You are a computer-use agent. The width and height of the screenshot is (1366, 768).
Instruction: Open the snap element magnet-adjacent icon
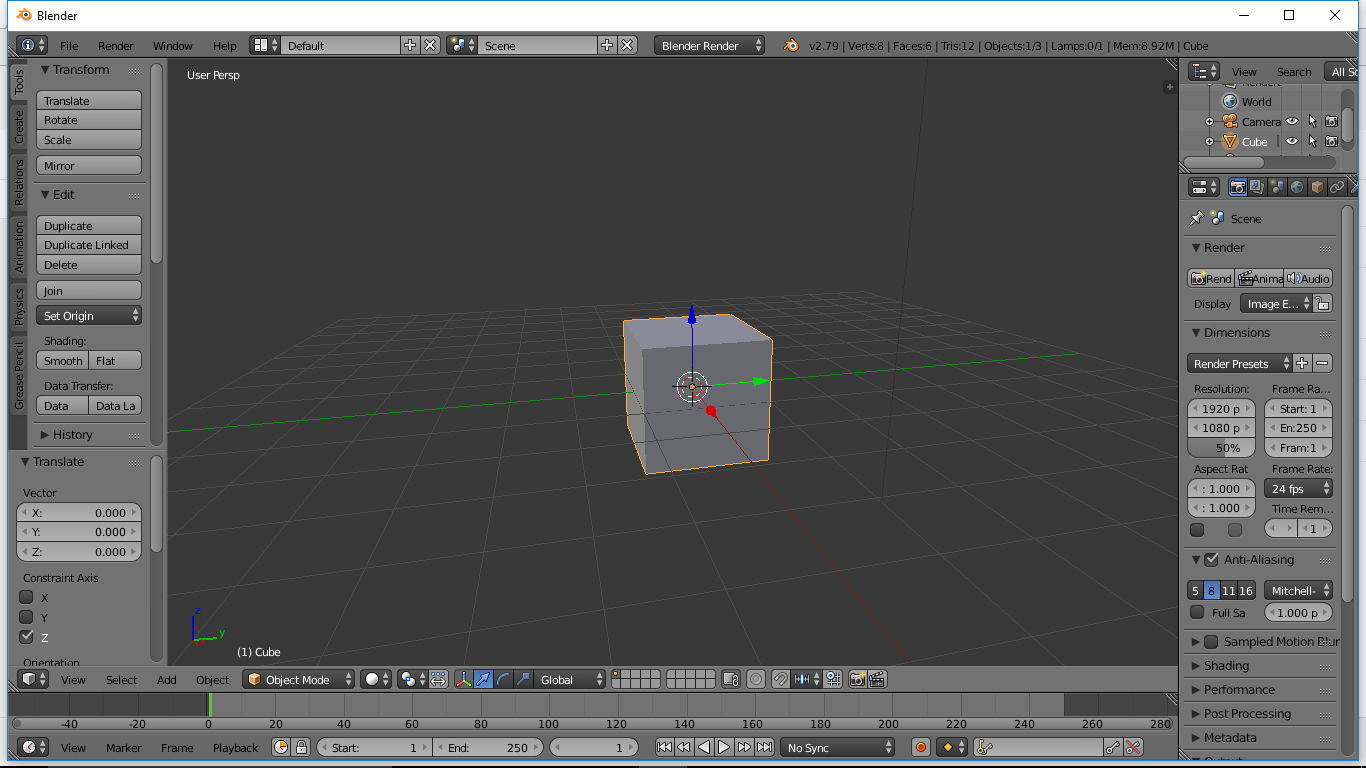[x=806, y=679]
